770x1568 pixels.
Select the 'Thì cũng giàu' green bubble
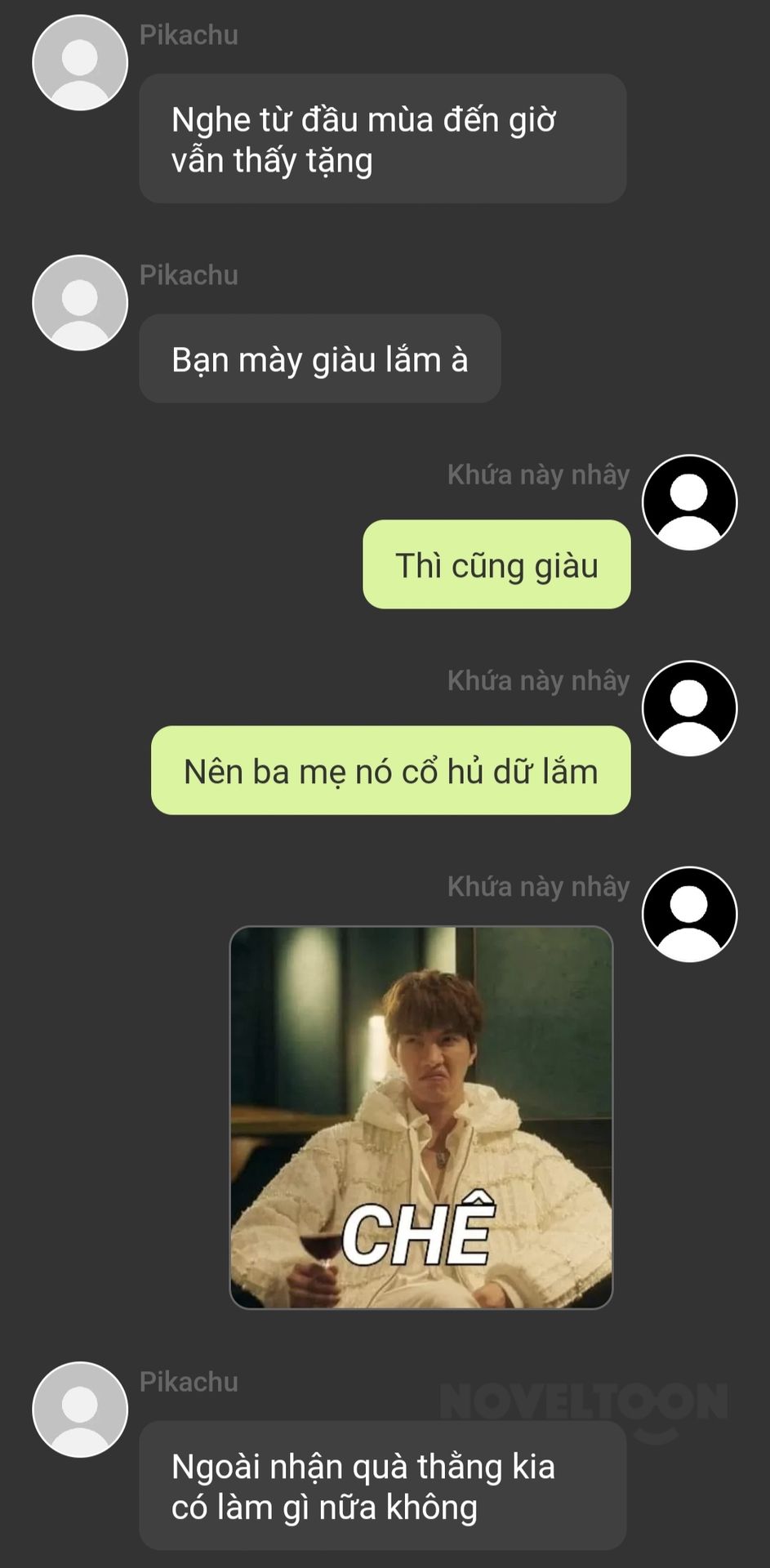pyautogui.click(x=496, y=564)
